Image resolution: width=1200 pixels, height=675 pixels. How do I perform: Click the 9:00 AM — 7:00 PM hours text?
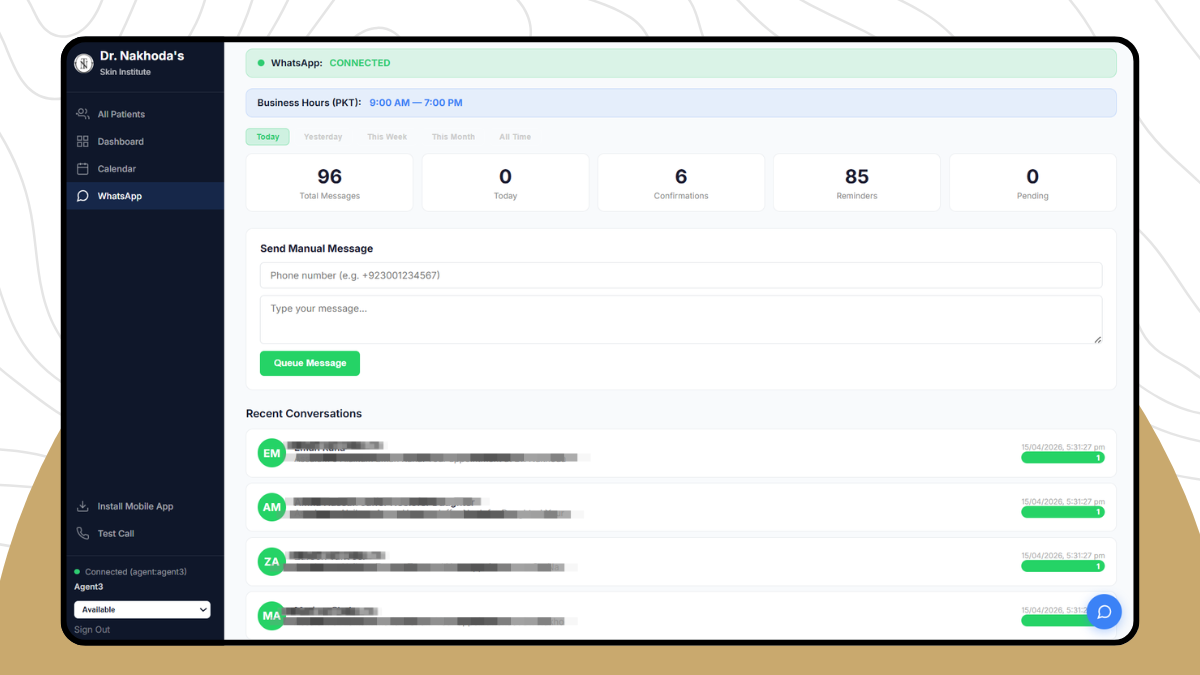tap(416, 103)
